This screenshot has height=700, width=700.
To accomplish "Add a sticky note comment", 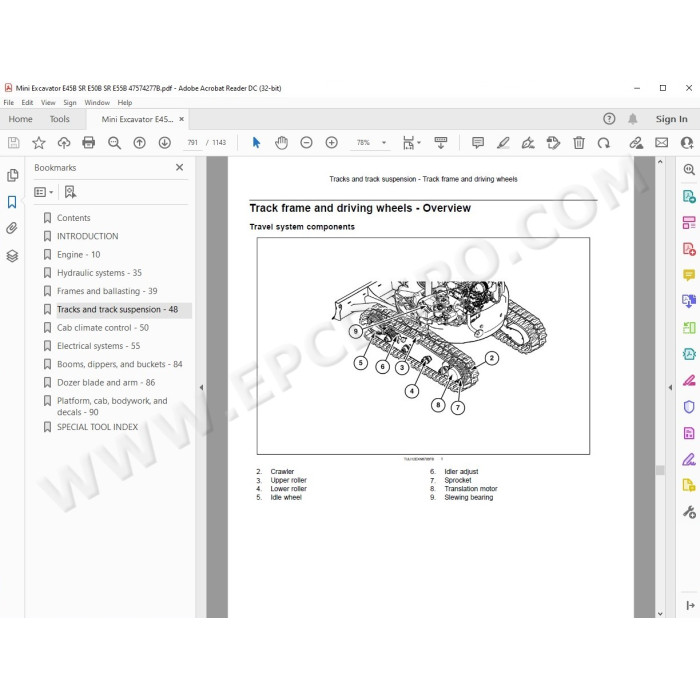I will pyautogui.click(x=478, y=143).
